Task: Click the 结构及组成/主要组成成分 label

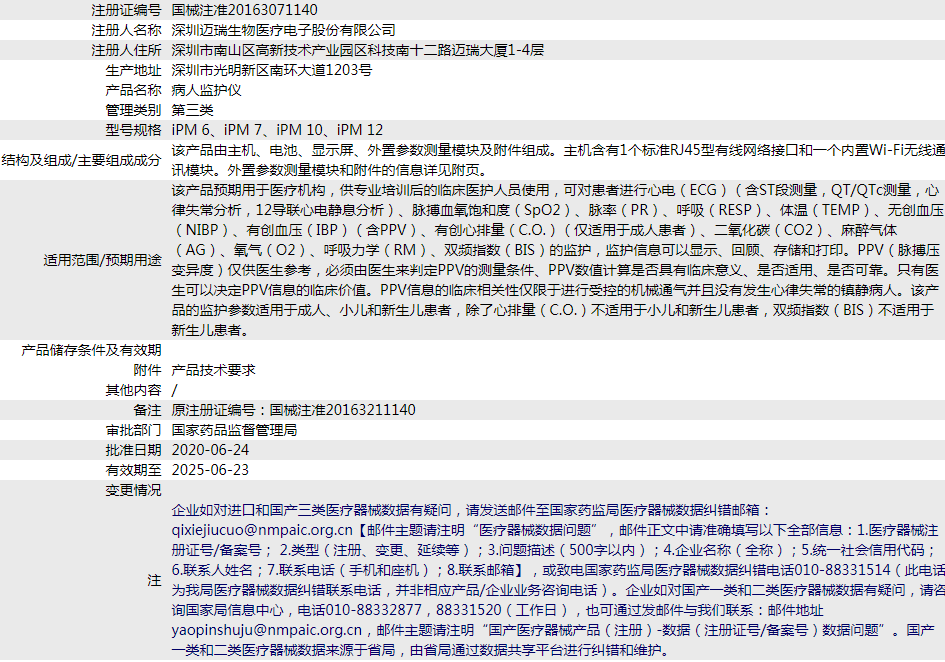Action: pos(81,160)
